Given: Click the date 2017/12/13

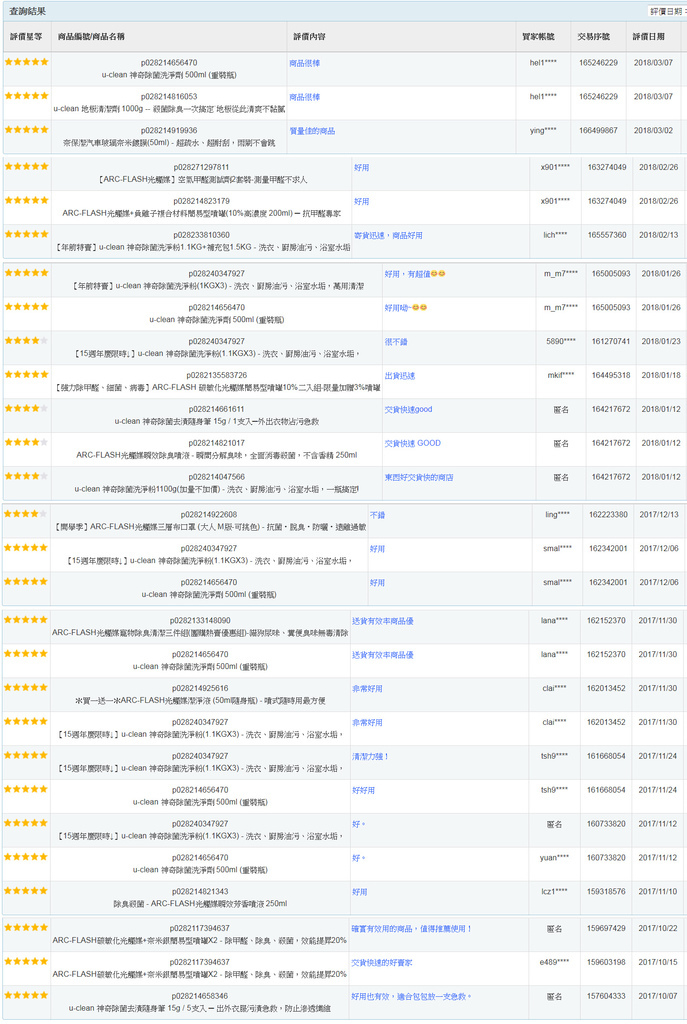Looking at the screenshot, I should click(x=659, y=515).
